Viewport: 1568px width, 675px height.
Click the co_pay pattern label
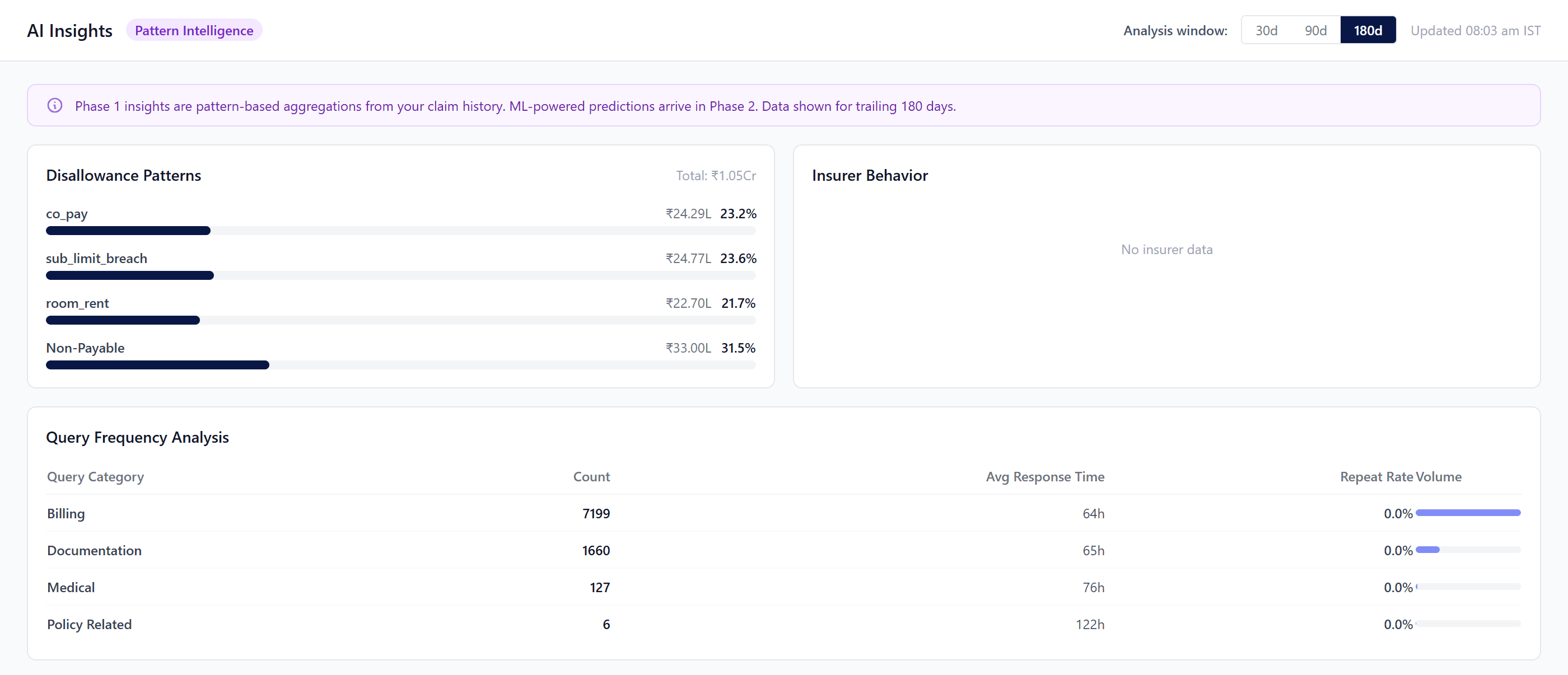coord(67,213)
